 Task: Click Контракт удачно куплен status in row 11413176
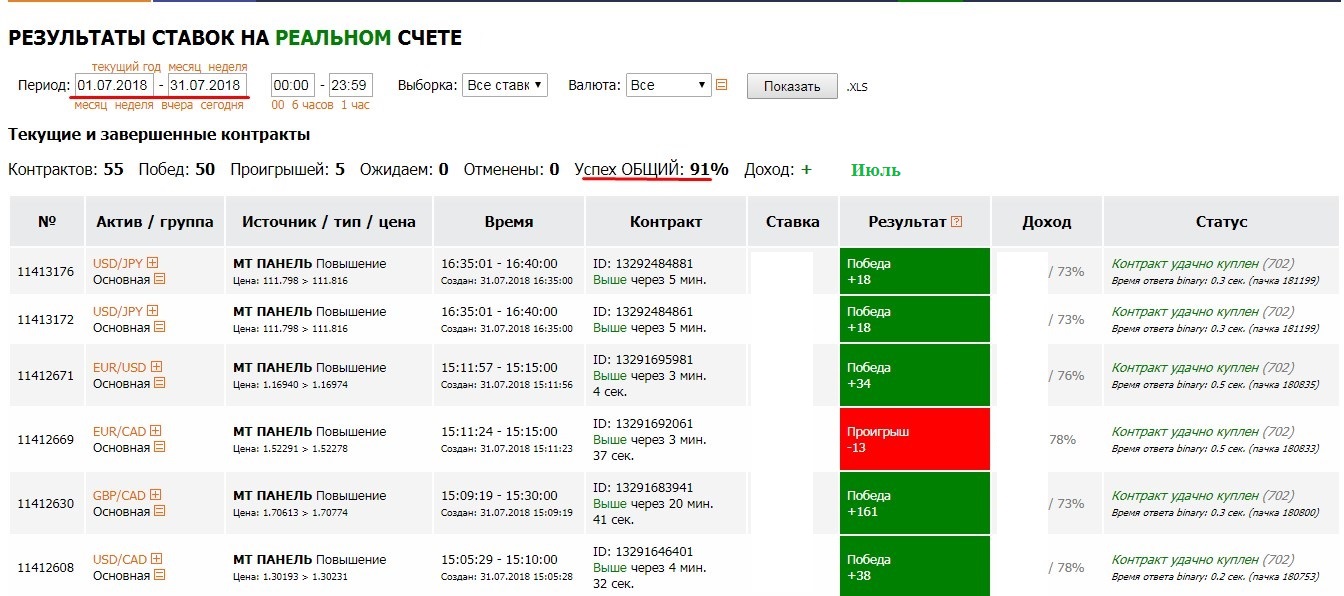coord(1185,264)
